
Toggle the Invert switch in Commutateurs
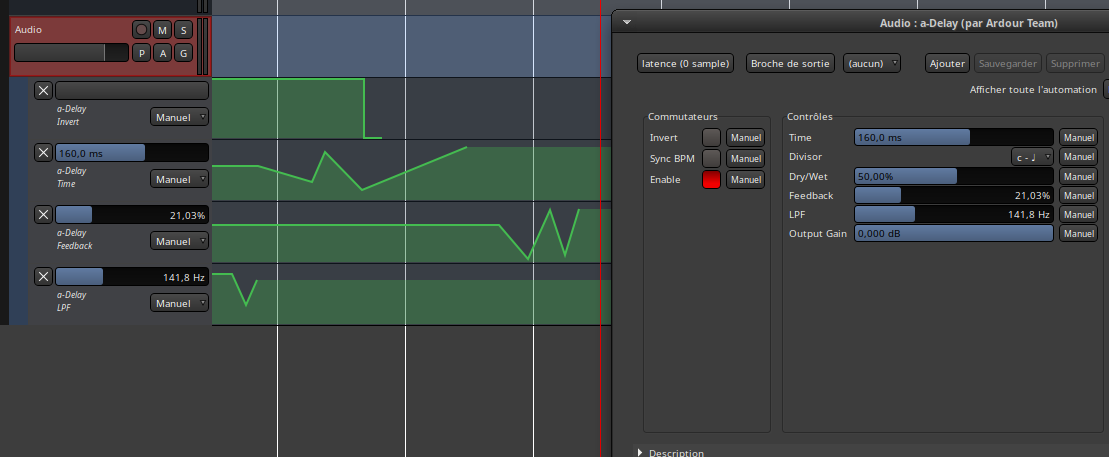click(x=711, y=137)
